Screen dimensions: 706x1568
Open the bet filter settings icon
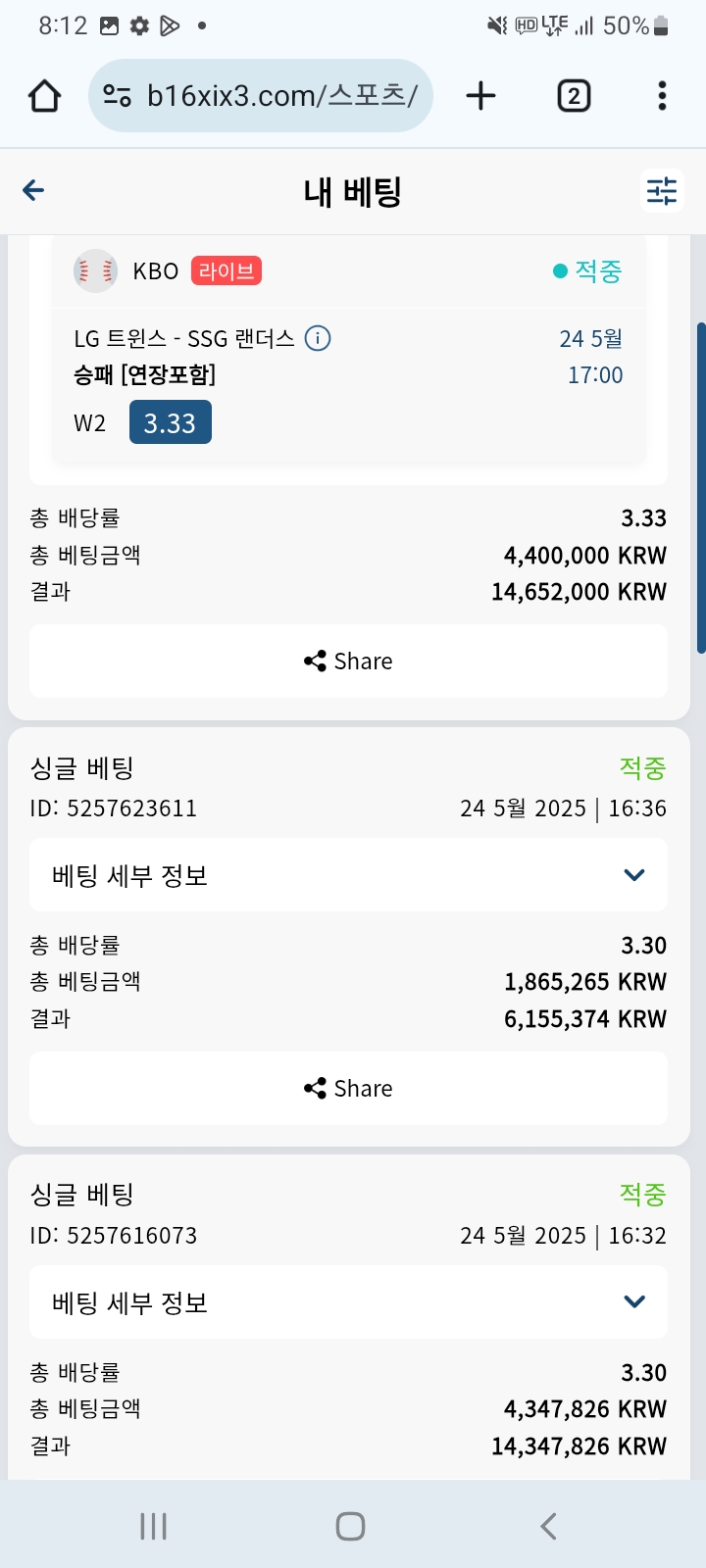662,190
